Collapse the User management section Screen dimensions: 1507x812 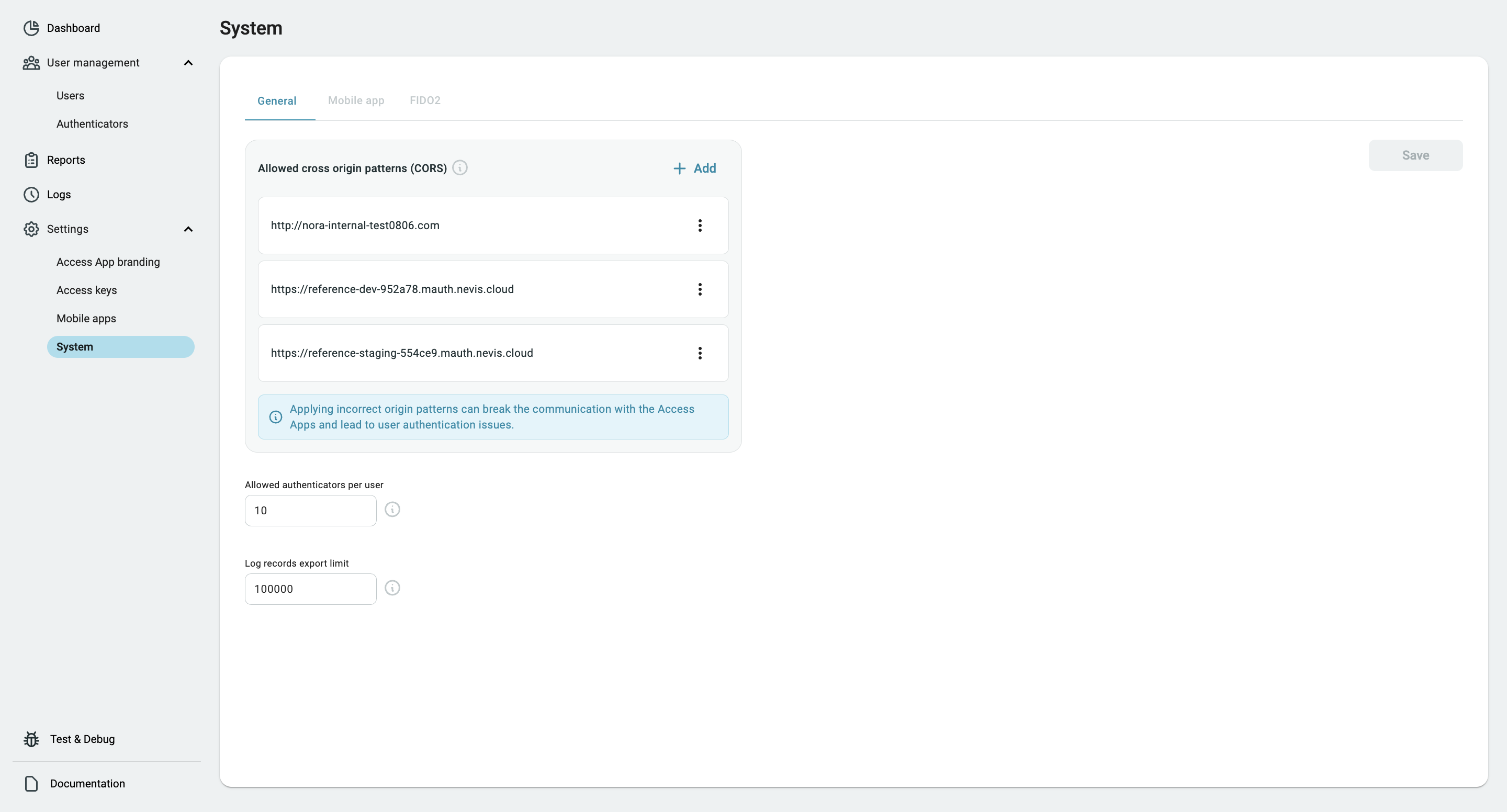[x=188, y=63]
